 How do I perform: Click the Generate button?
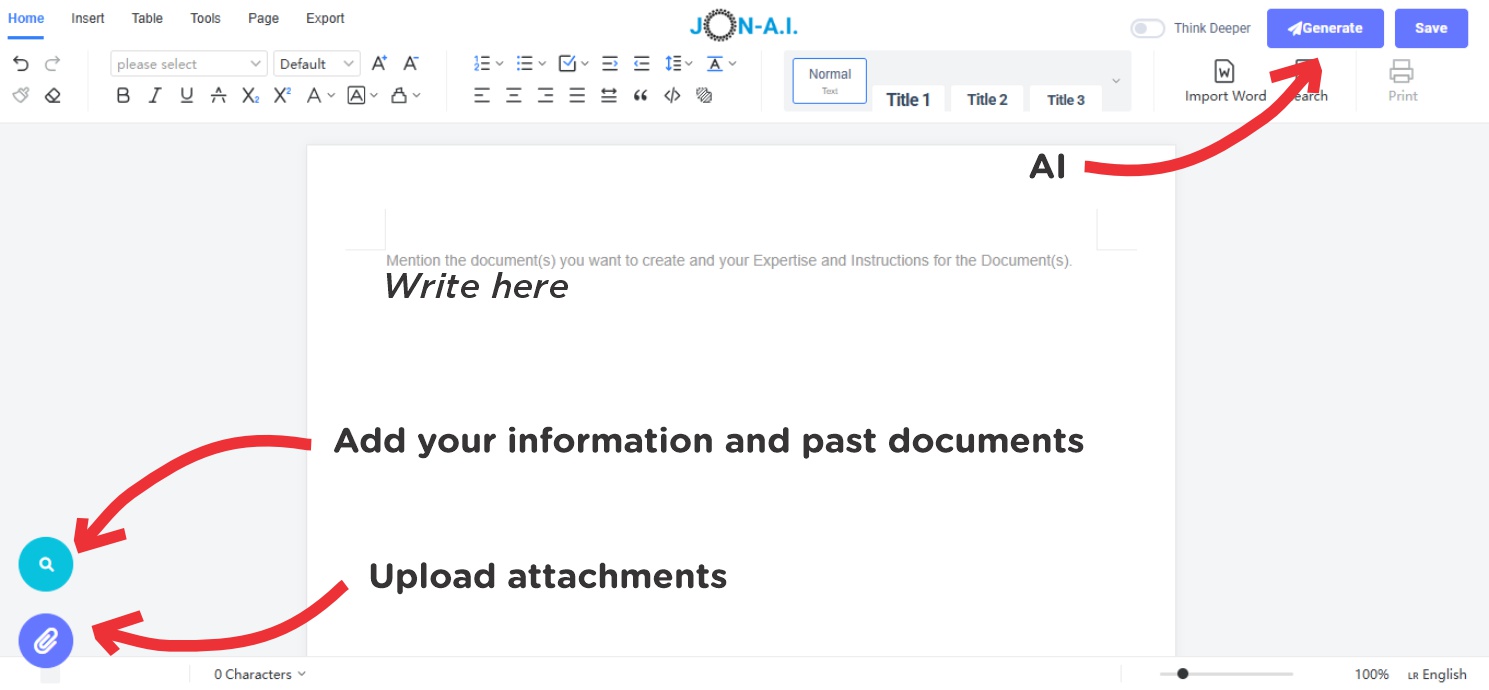coord(1325,28)
